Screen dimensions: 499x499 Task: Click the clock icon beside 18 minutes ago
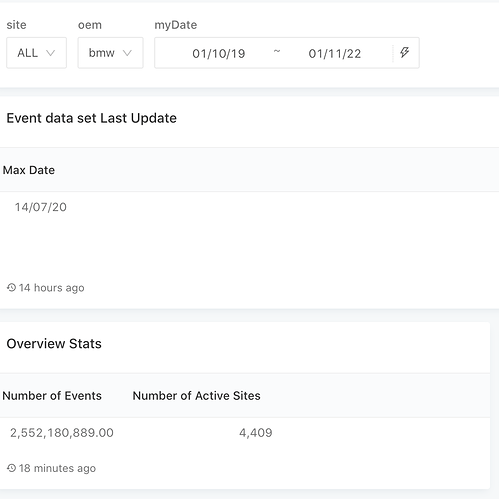pyautogui.click(x=11, y=468)
